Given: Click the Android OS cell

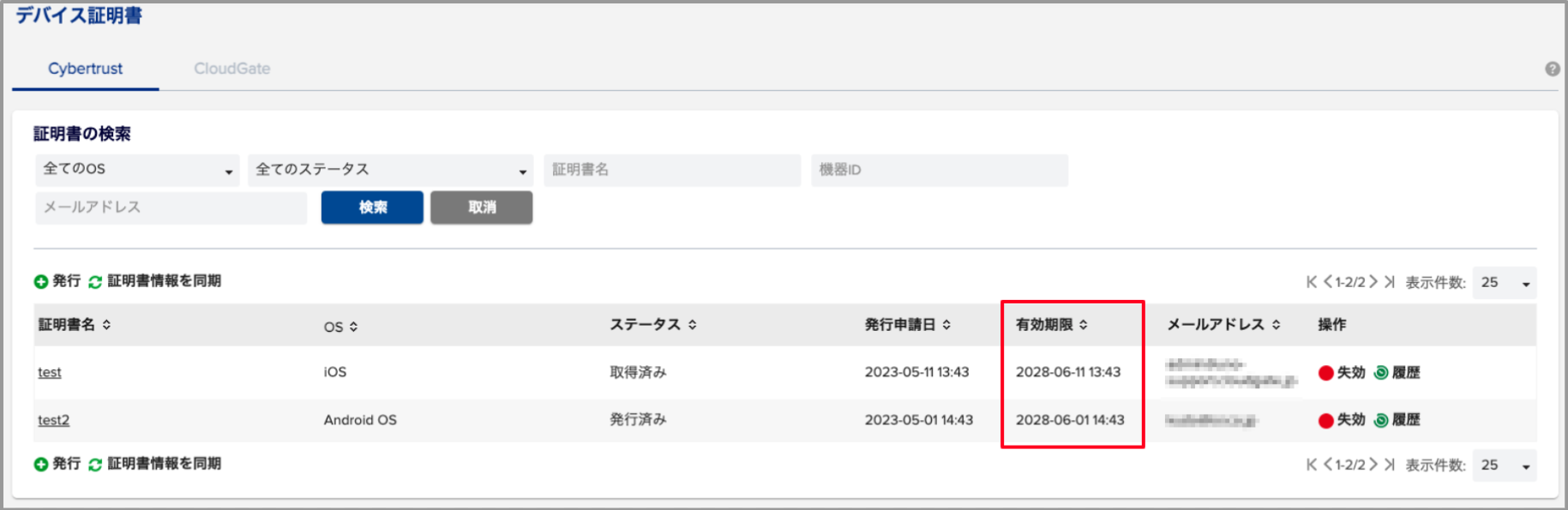Looking at the screenshot, I should 360,420.
